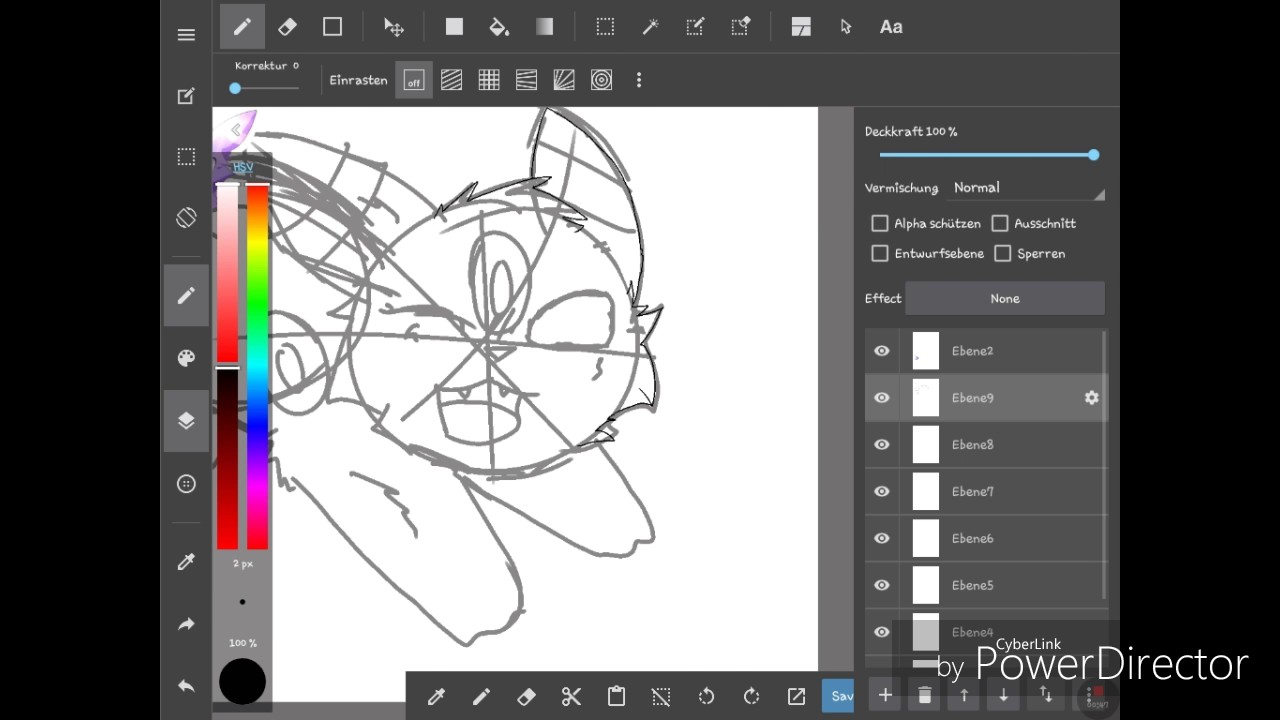The width and height of the screenshot is (1280, 720).
Task: Open the Vermischung Normal dropdown
Action: point(1028,187)
